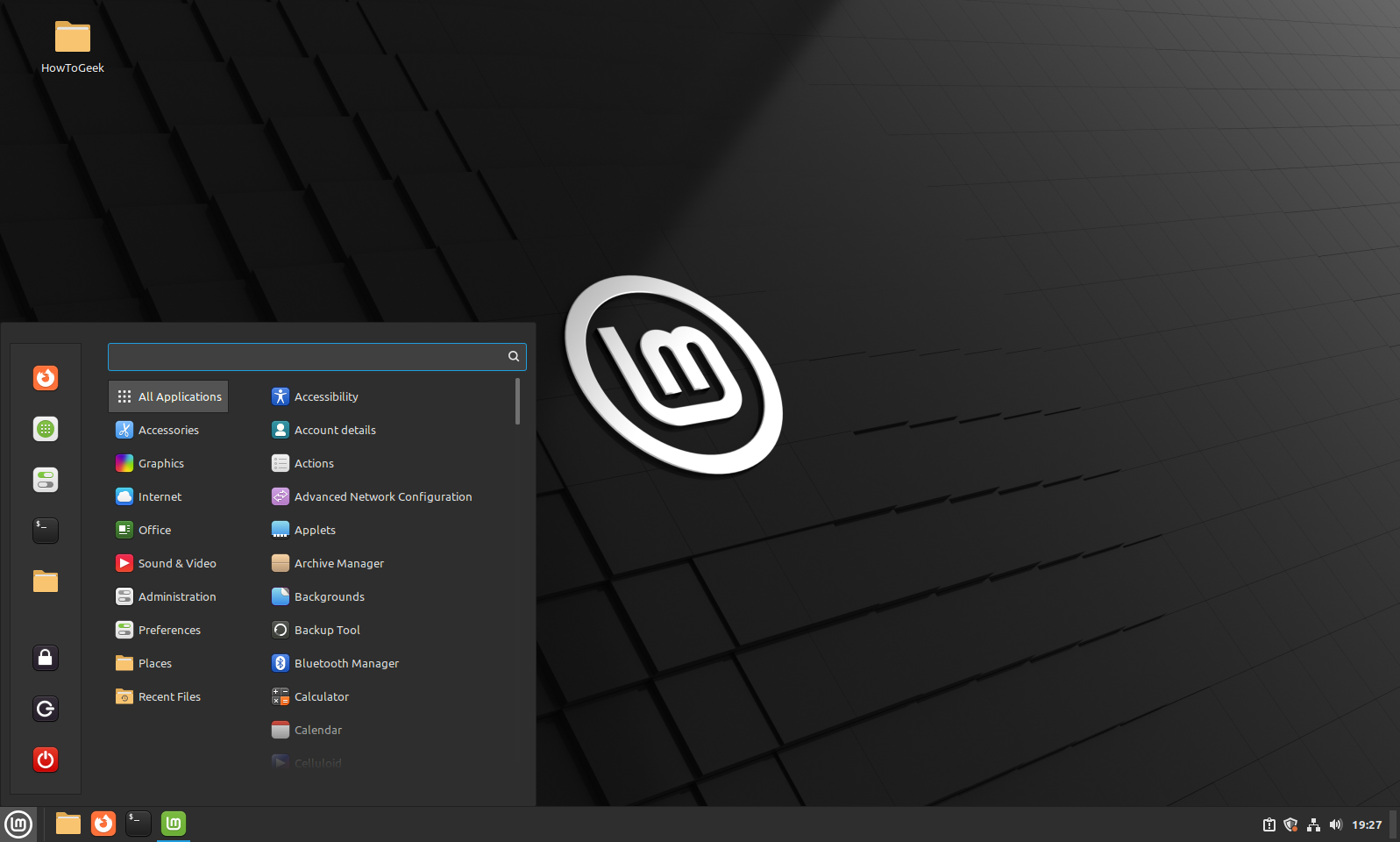Screen dimensions: 1400x842
Task: Open the Graphics category
Action: pos(168,463)
